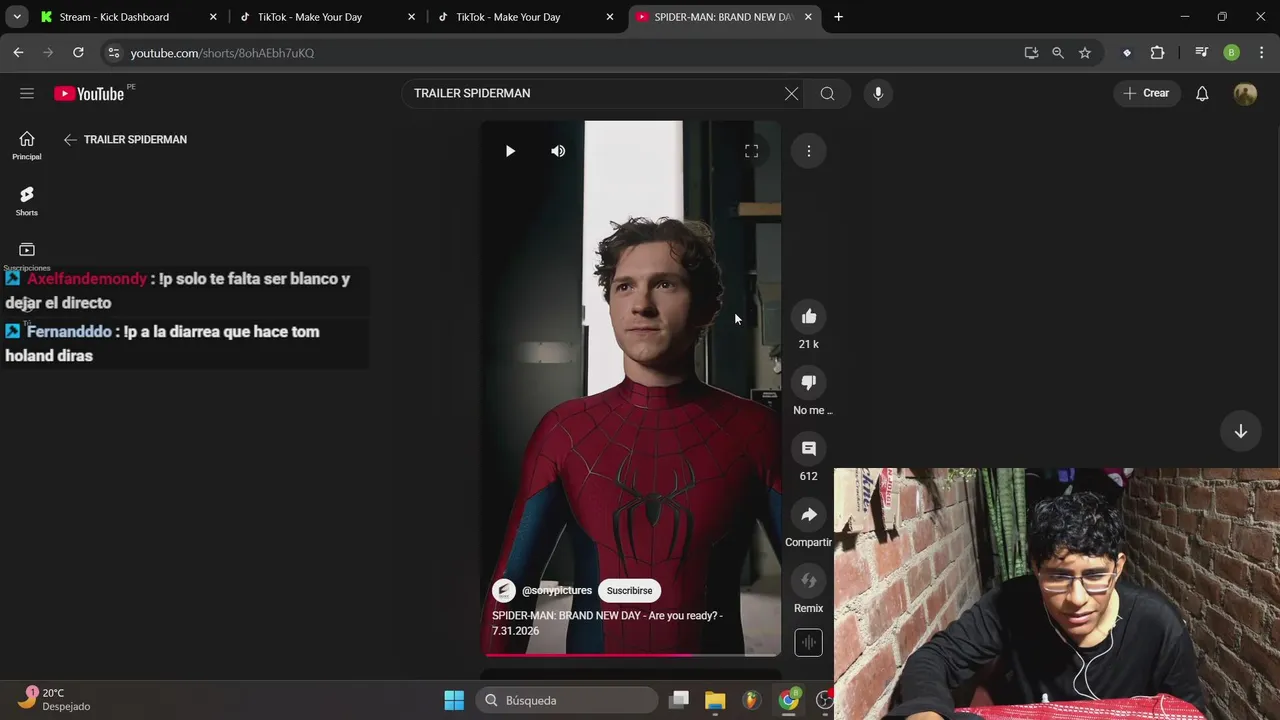This screenshot has width=1280, height=720.
Task: Open the Remix option
Action: click(809, 581)
